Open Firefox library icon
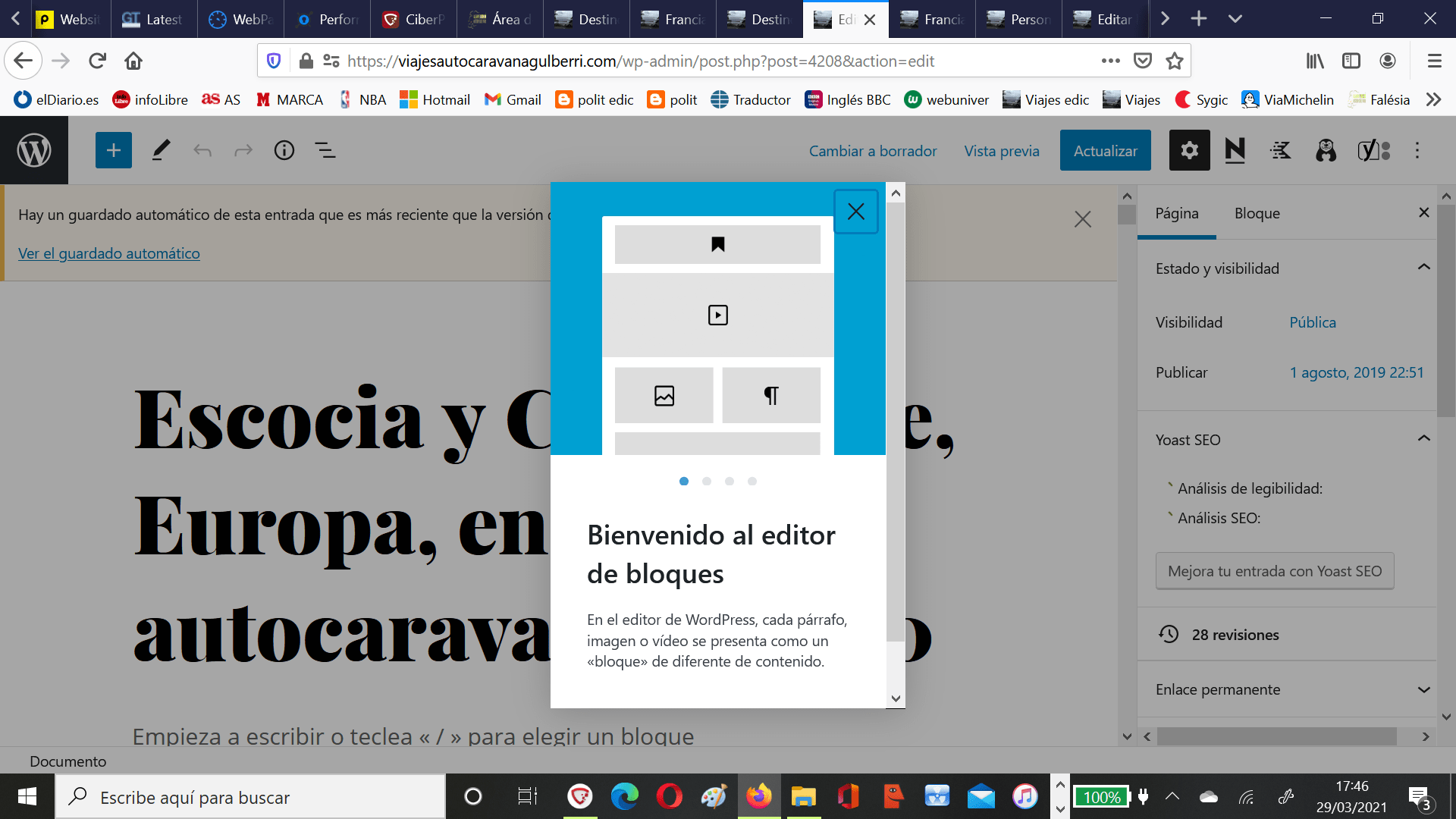The width and height of the screenshot is (1456, 819). 1315,61
